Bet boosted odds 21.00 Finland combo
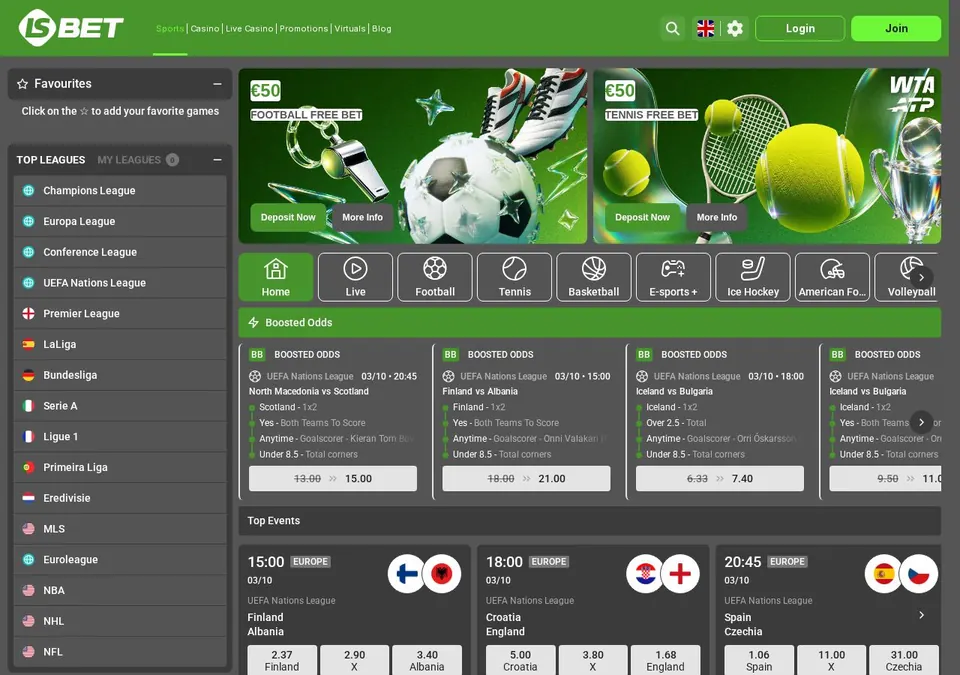The width and height of the screenshot is (960, 675). (527, 478)
